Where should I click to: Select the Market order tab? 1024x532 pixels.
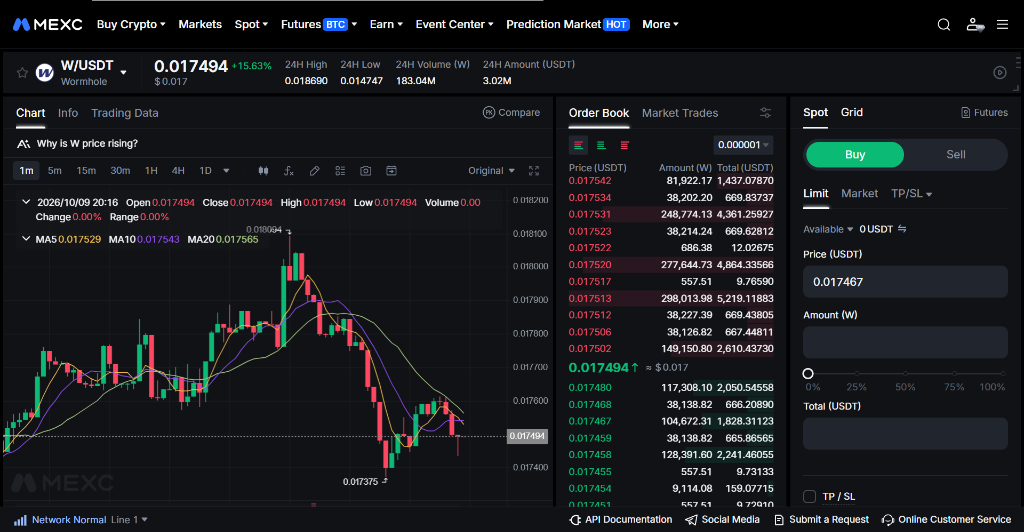pos(859,194)
